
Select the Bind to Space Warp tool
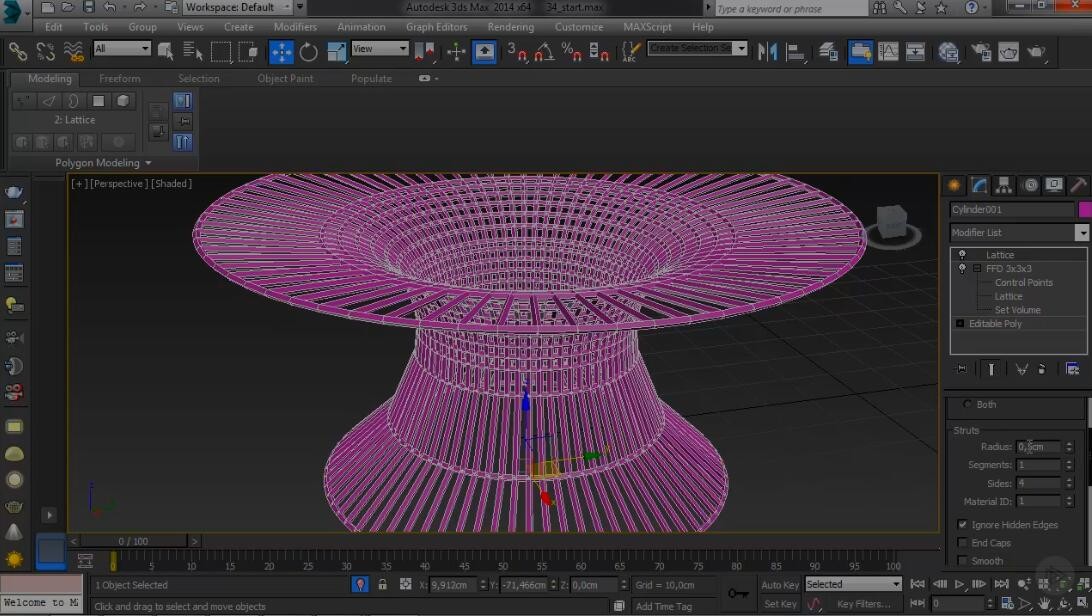74,52
